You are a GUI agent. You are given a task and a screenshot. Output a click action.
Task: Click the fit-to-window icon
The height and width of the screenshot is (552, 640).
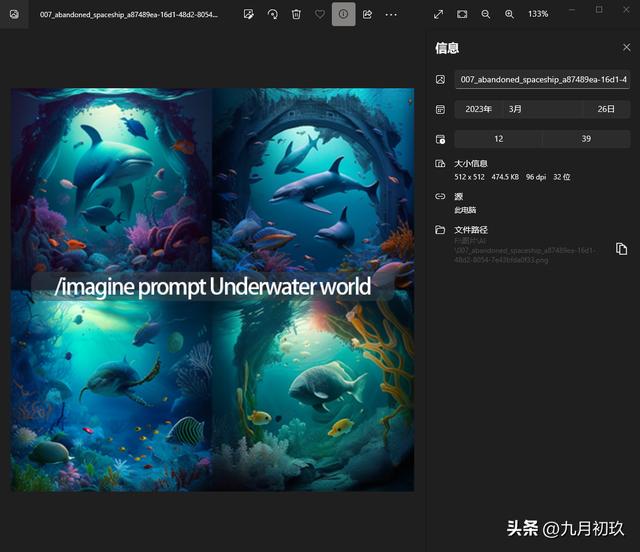click(x=462, y=14)
